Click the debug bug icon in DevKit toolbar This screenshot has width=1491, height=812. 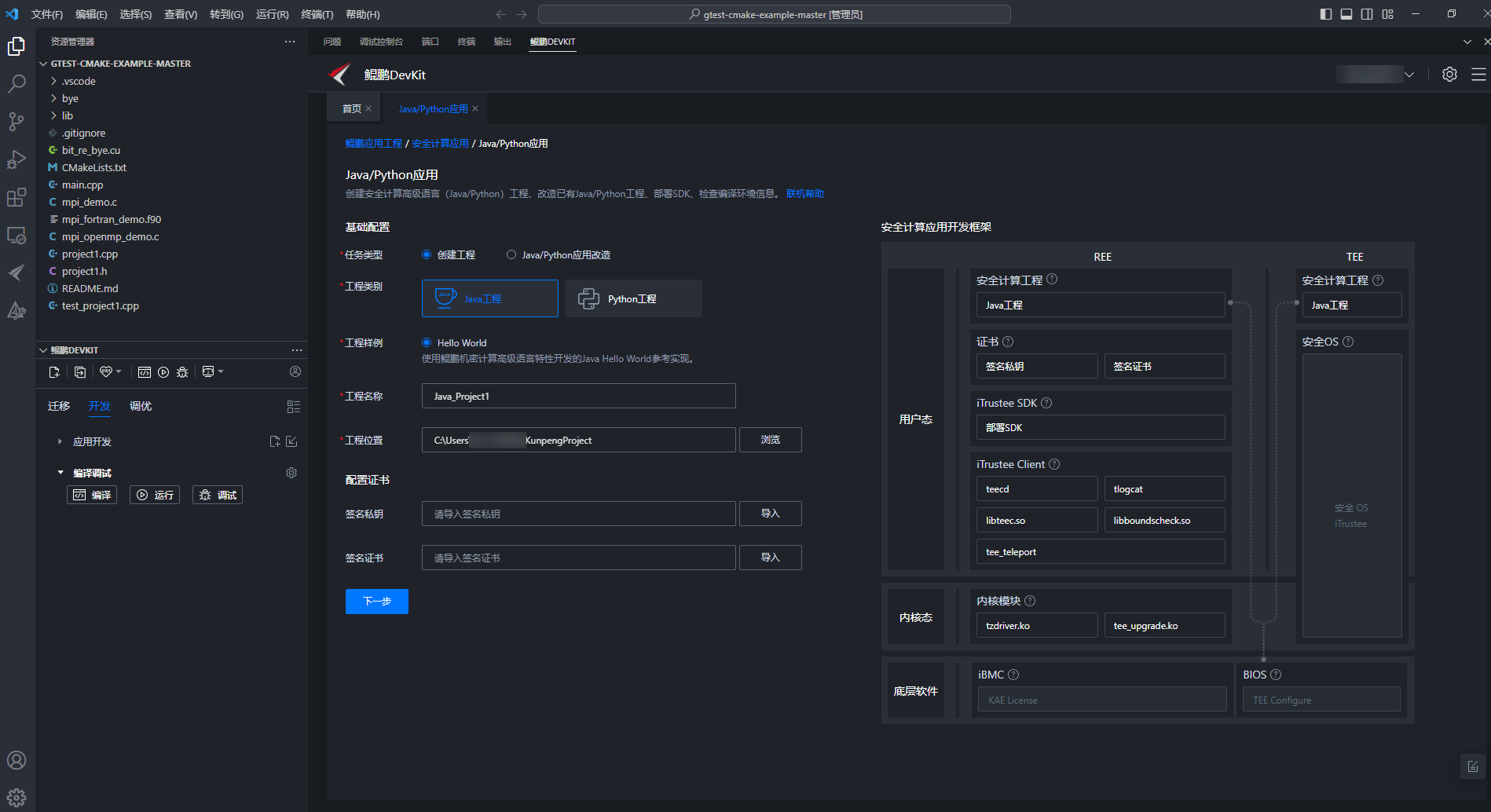click(x=182, y=372)
